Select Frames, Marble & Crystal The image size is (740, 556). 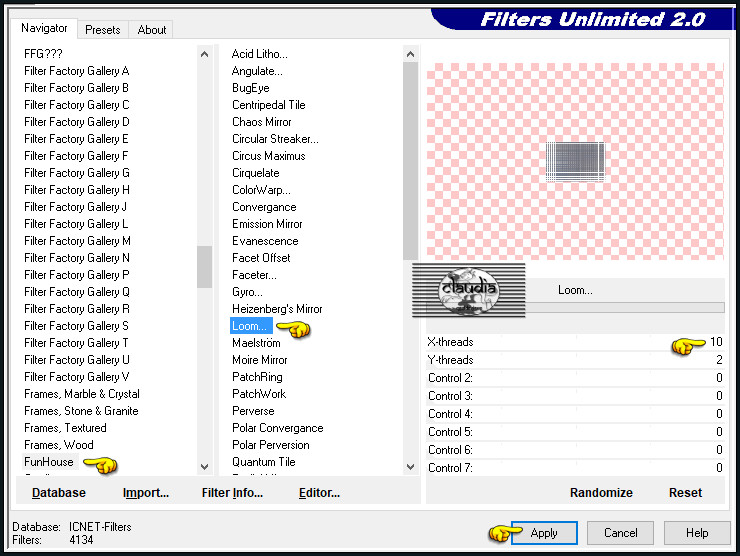82,394
